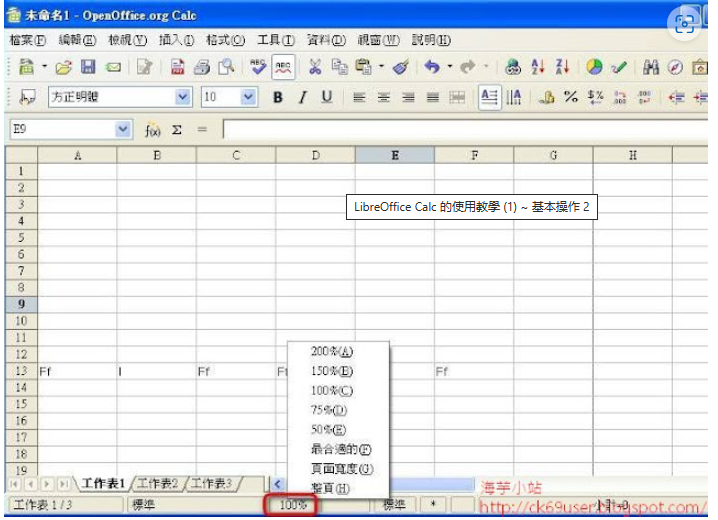Click the New document icon
Screen dimensions: 718x520
click(26, 67)
